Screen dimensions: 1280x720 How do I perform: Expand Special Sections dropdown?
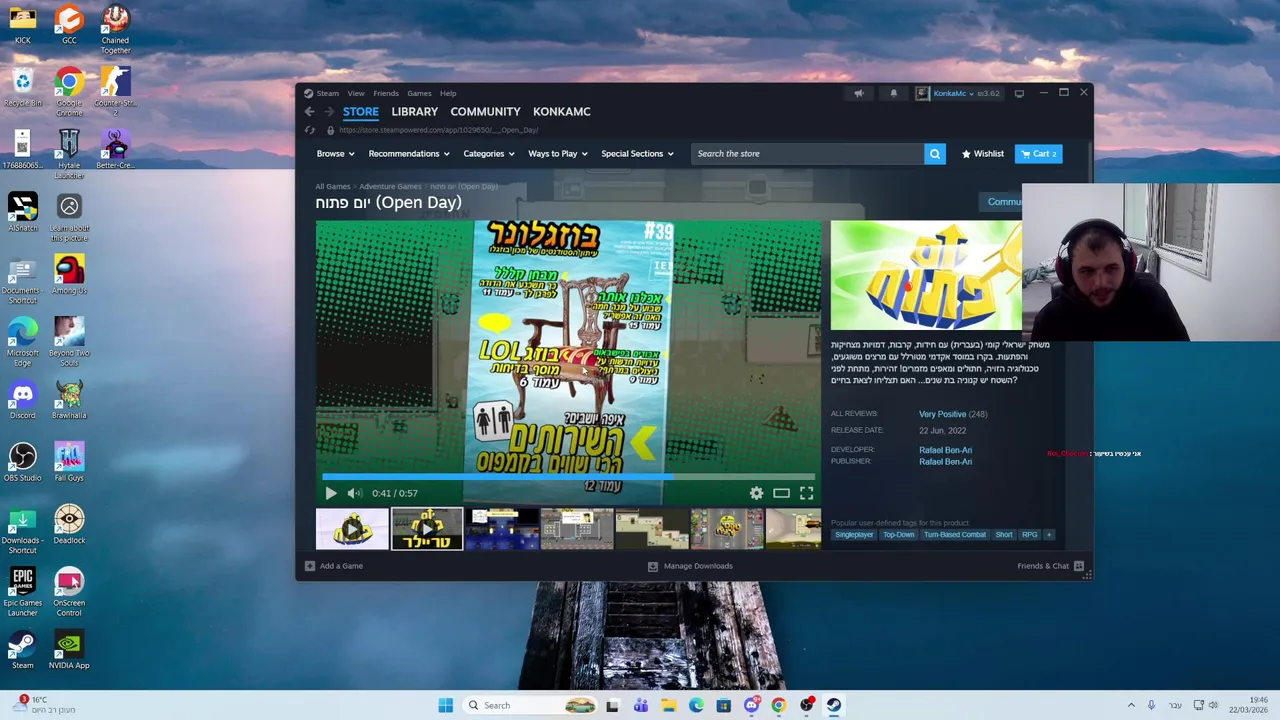pos(637,154)
